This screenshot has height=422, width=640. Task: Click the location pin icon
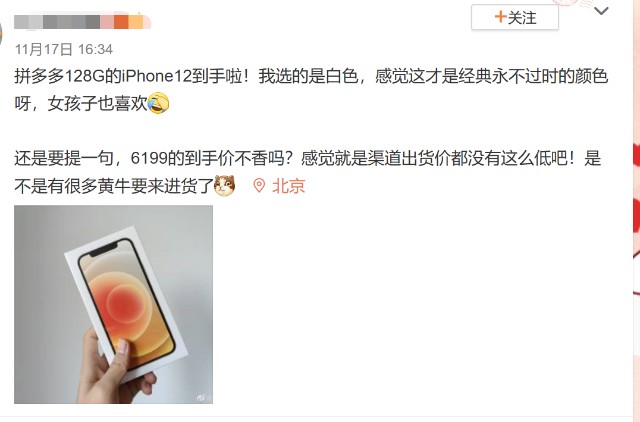(259, 186)
